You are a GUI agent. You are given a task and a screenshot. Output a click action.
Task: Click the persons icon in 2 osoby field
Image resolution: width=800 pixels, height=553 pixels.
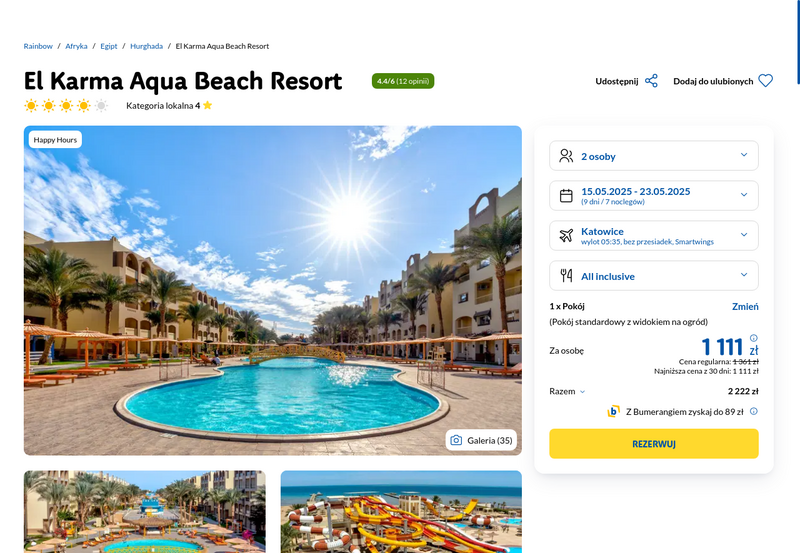click(566, 156)
